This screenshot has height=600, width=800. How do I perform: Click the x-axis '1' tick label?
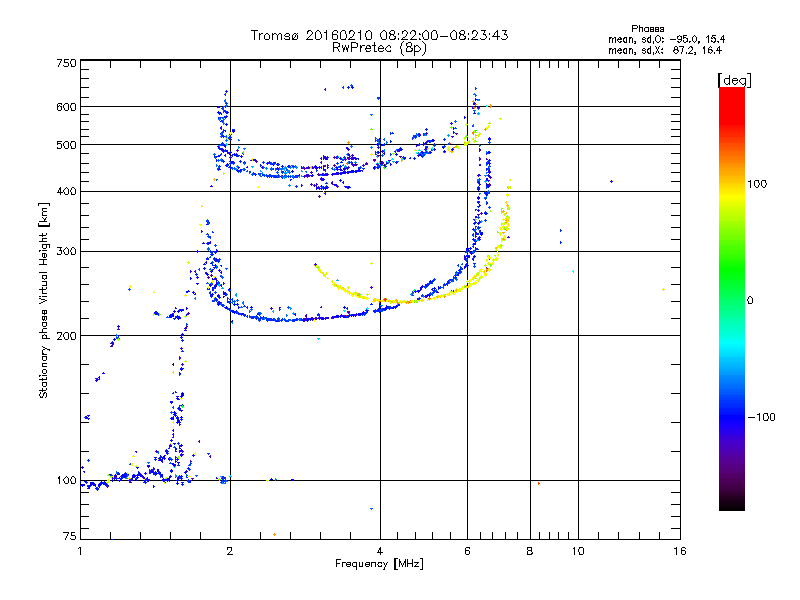coord(80,551)
